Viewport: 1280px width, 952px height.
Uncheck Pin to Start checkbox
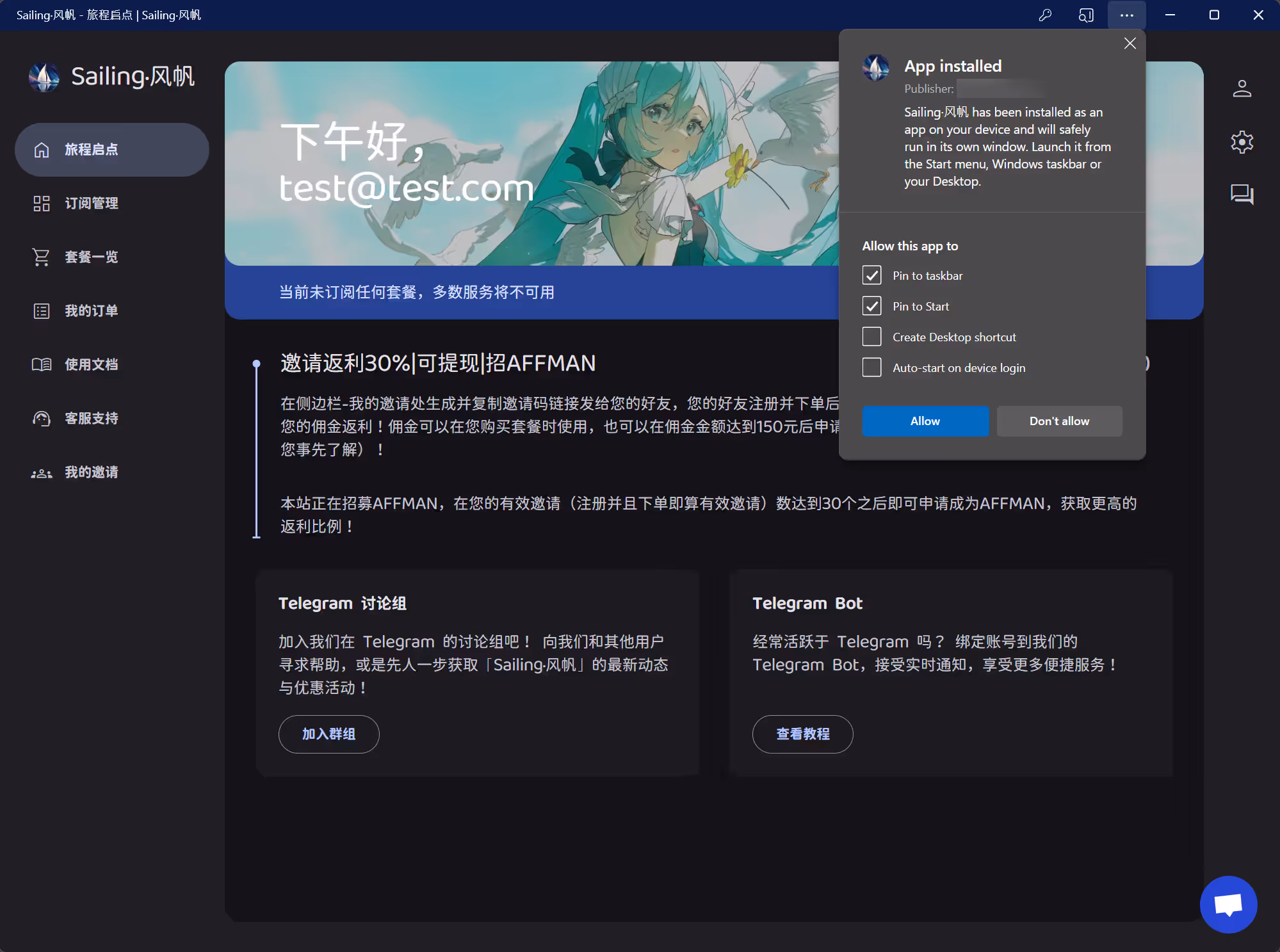872,307
